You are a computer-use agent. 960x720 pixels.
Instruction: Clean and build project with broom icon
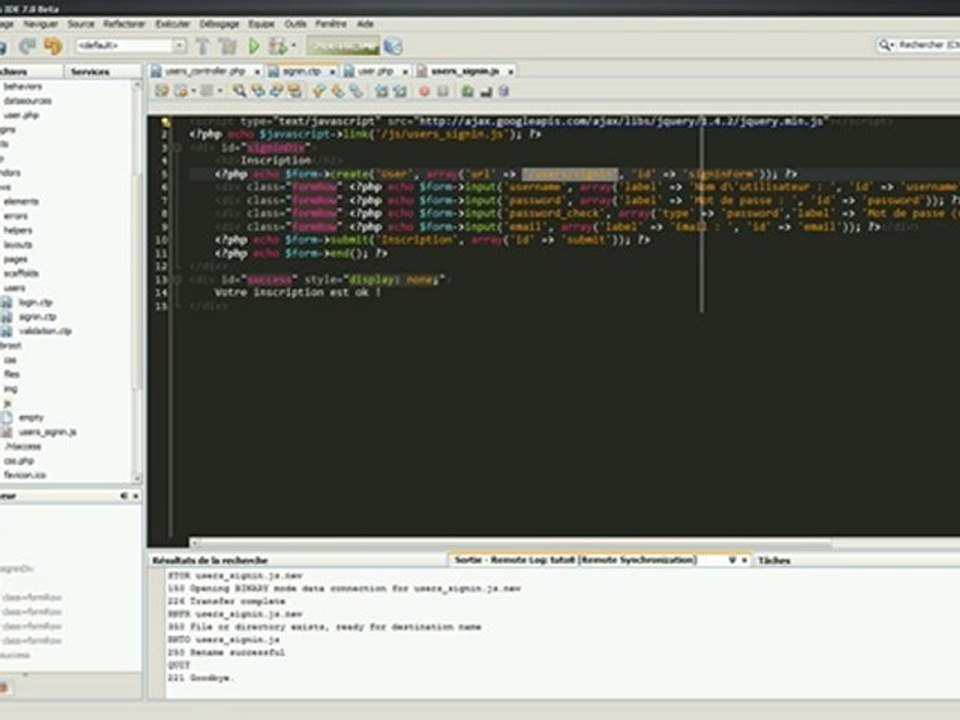point(228,46)
